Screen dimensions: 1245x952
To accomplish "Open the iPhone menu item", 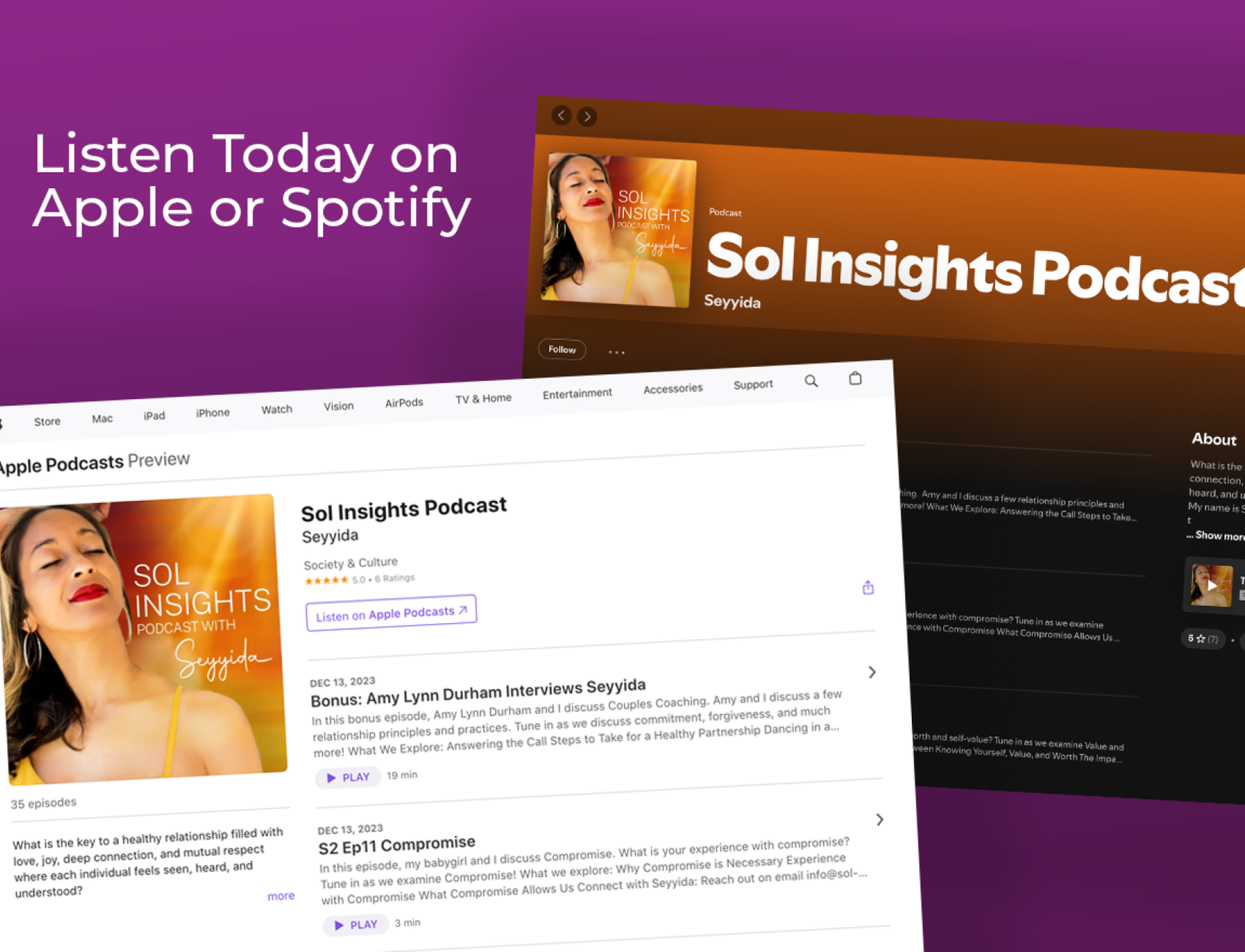I will [x=212, y=413].
